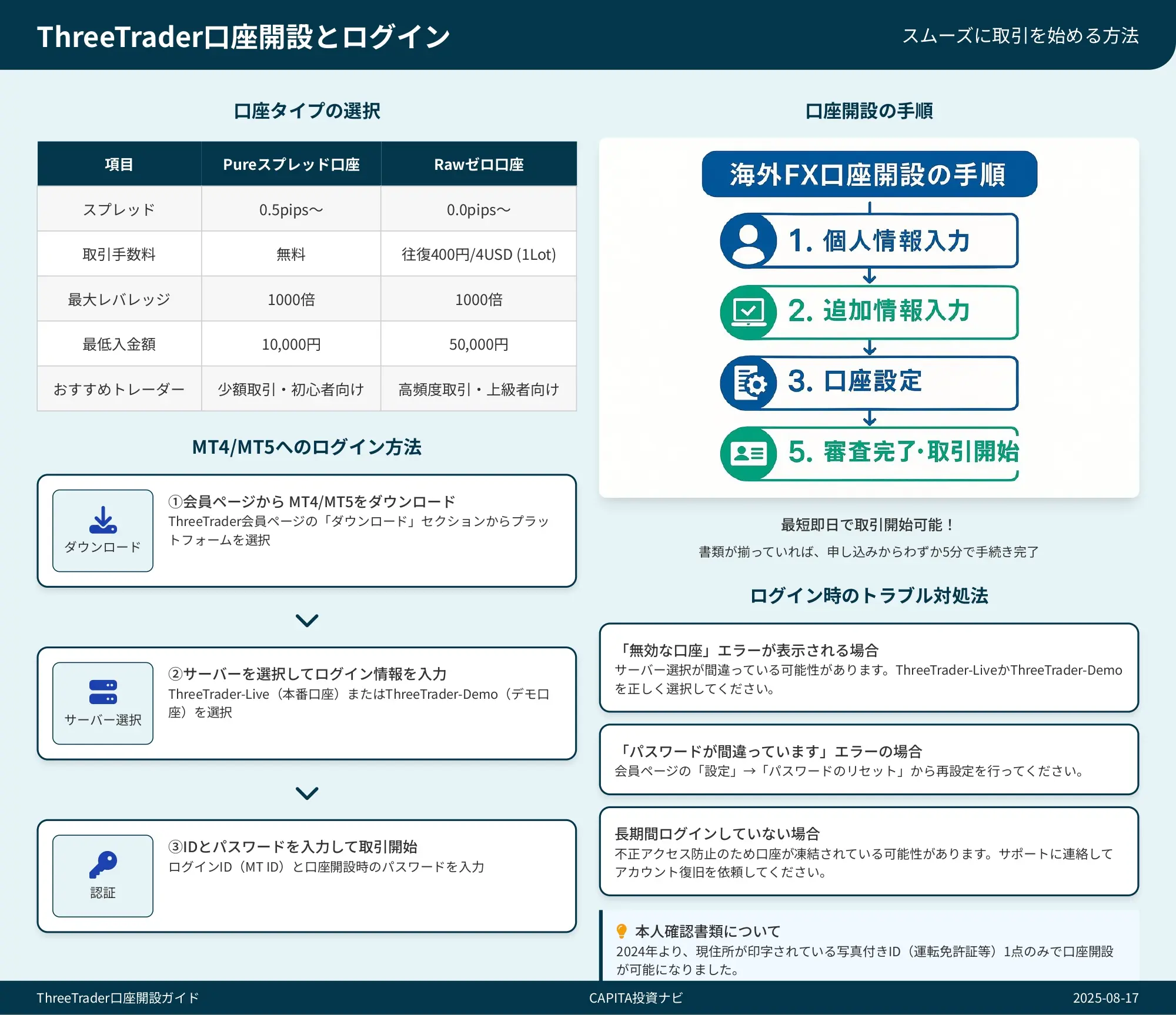The image size is (1176, 1015).
Task: Click the 10,000円 cell
Action: click(x=291, y=344)
